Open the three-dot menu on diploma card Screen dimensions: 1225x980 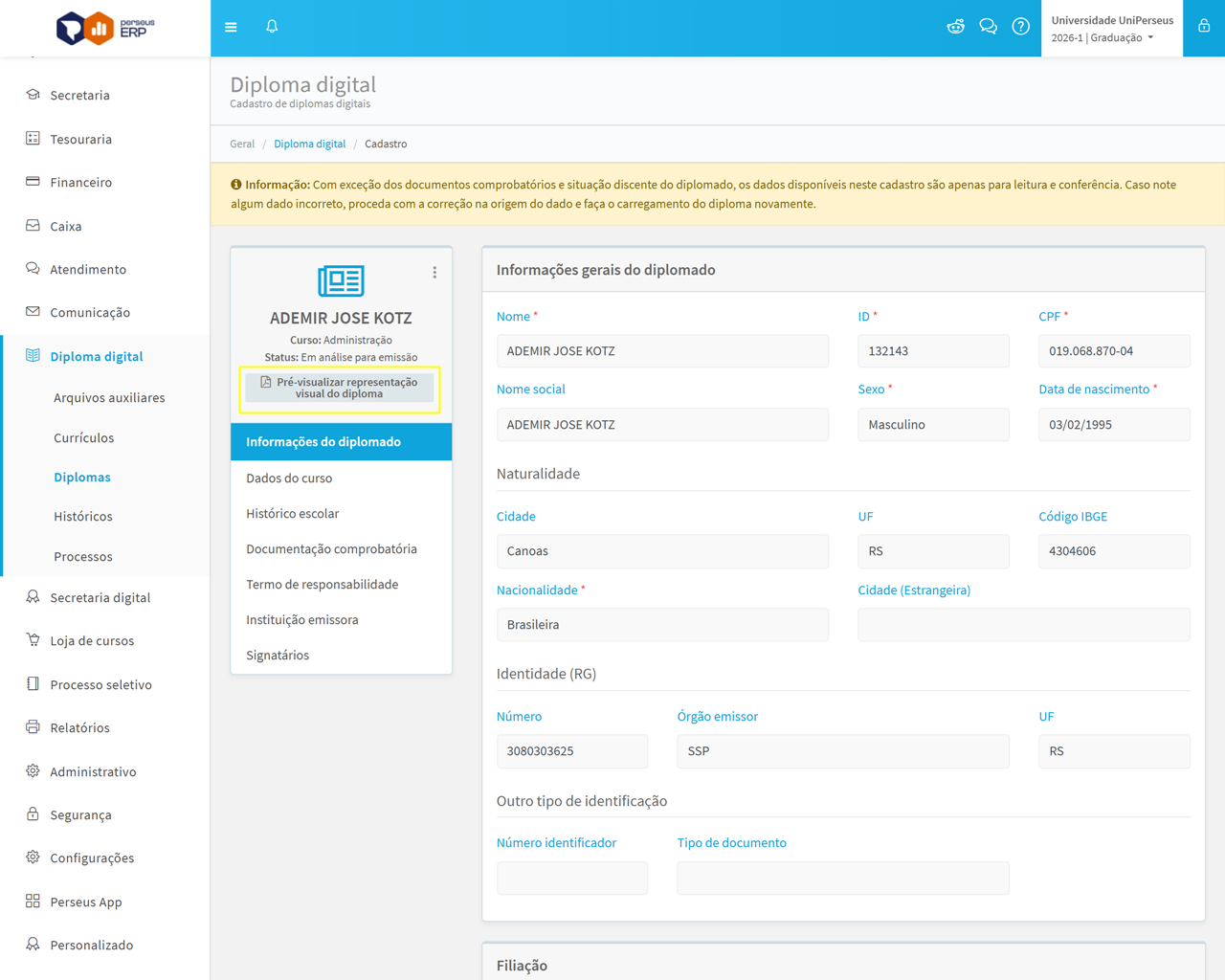coord(434,273)
